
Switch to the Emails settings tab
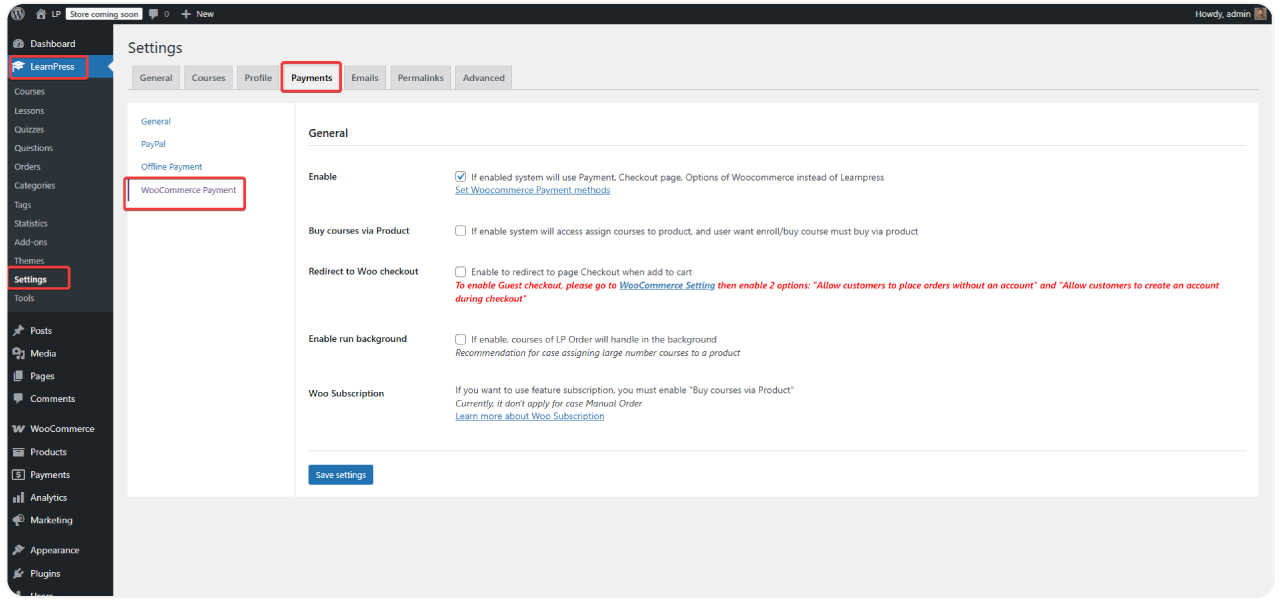[364, 76]
